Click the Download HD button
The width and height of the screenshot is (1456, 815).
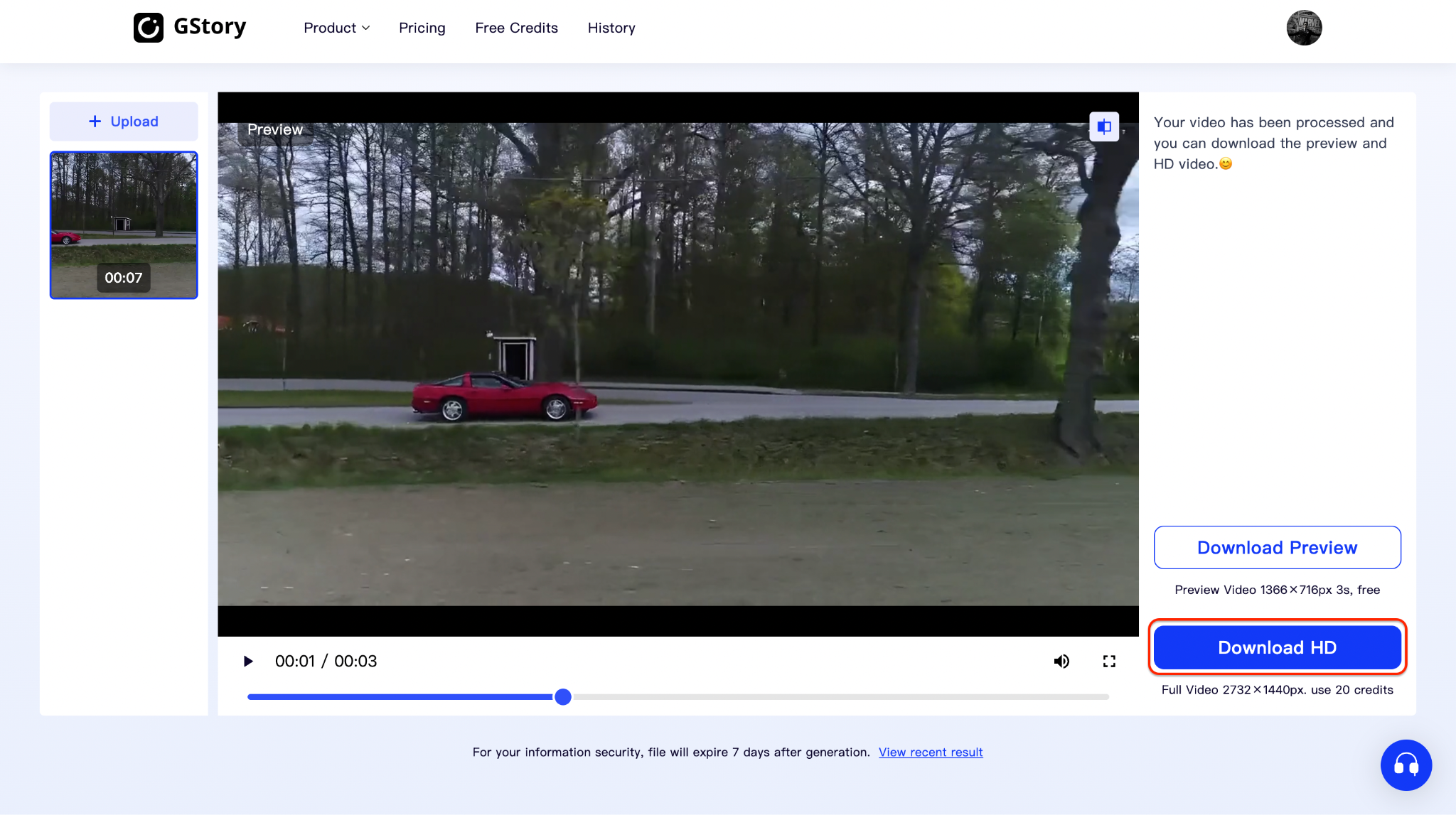tap(1276, 647)
